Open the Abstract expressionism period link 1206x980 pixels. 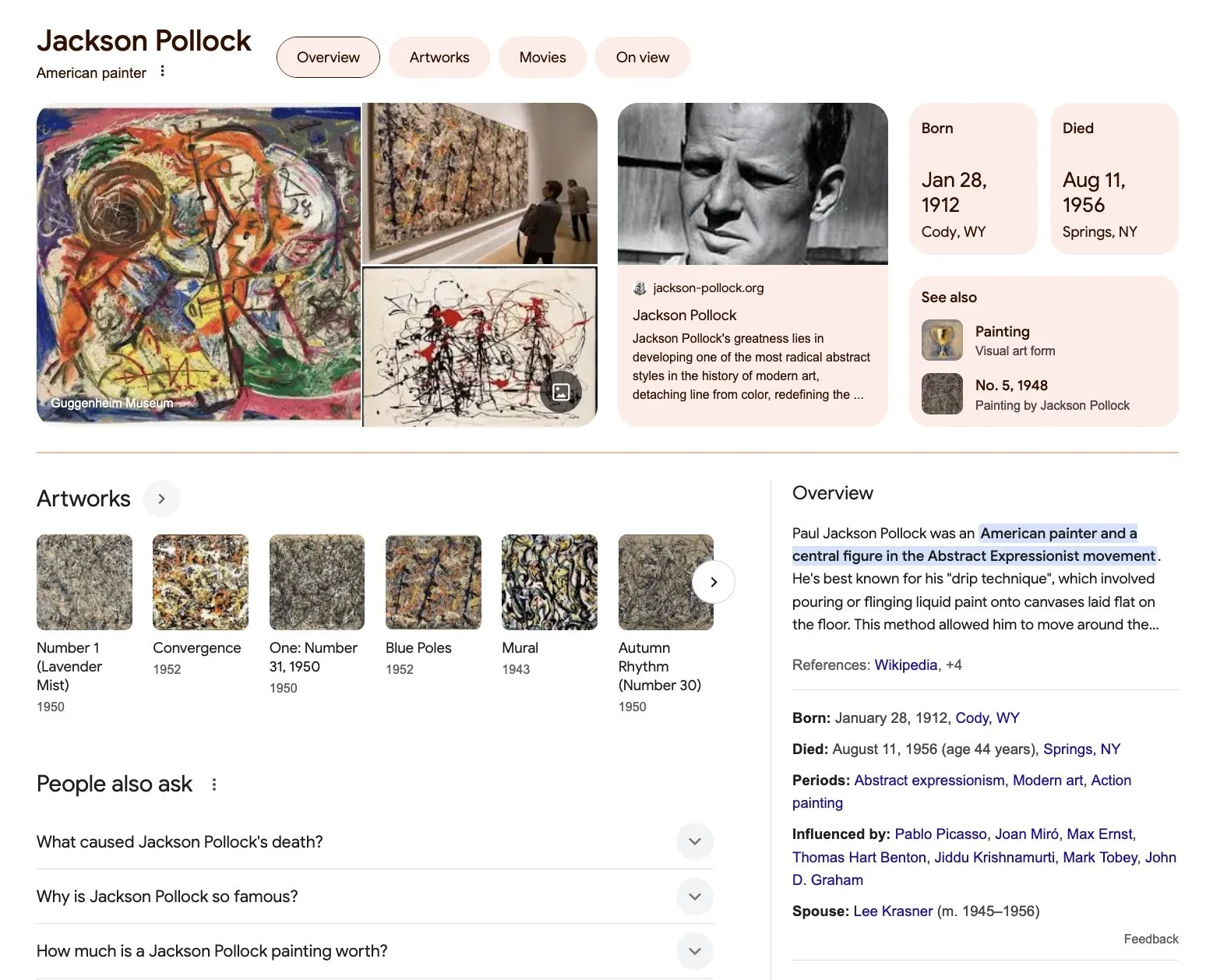[929, 781]
